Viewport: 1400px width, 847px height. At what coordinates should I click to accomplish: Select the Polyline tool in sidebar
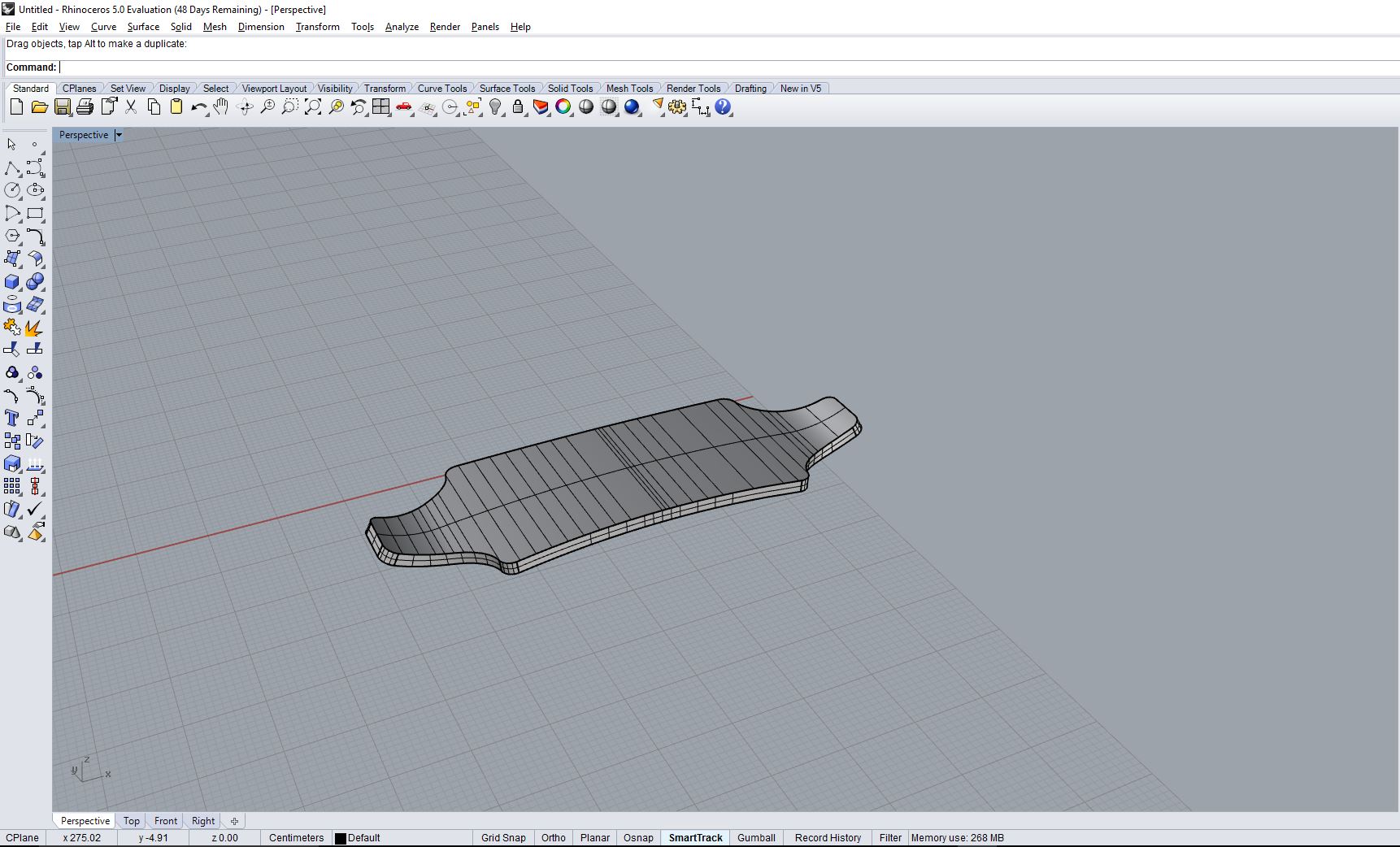[12, 167]
